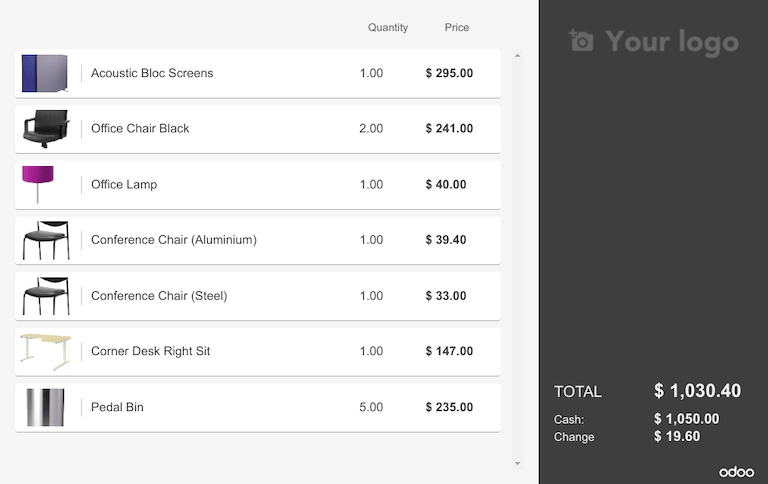Click the Acoustic Bloc Screens product image
The height and width of the screenshot is (484, 768).
[45, 73]
